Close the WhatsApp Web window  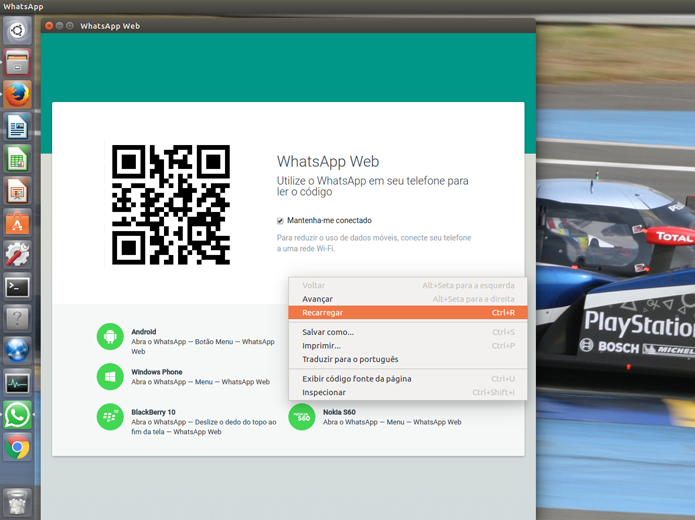(x=49, y=26)
